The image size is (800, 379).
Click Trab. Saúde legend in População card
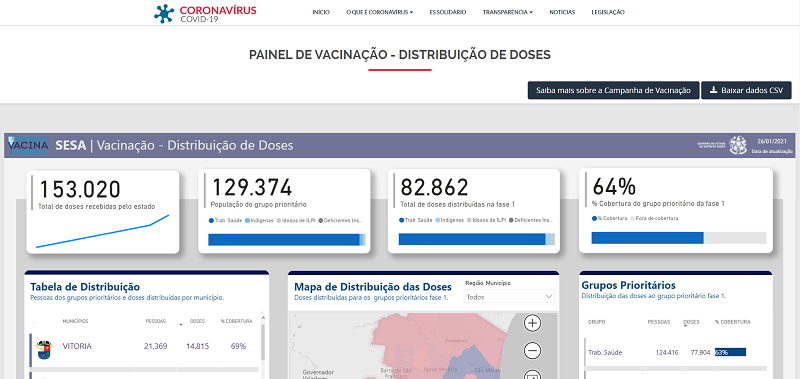pyautogui.click(x=225, y=220)
